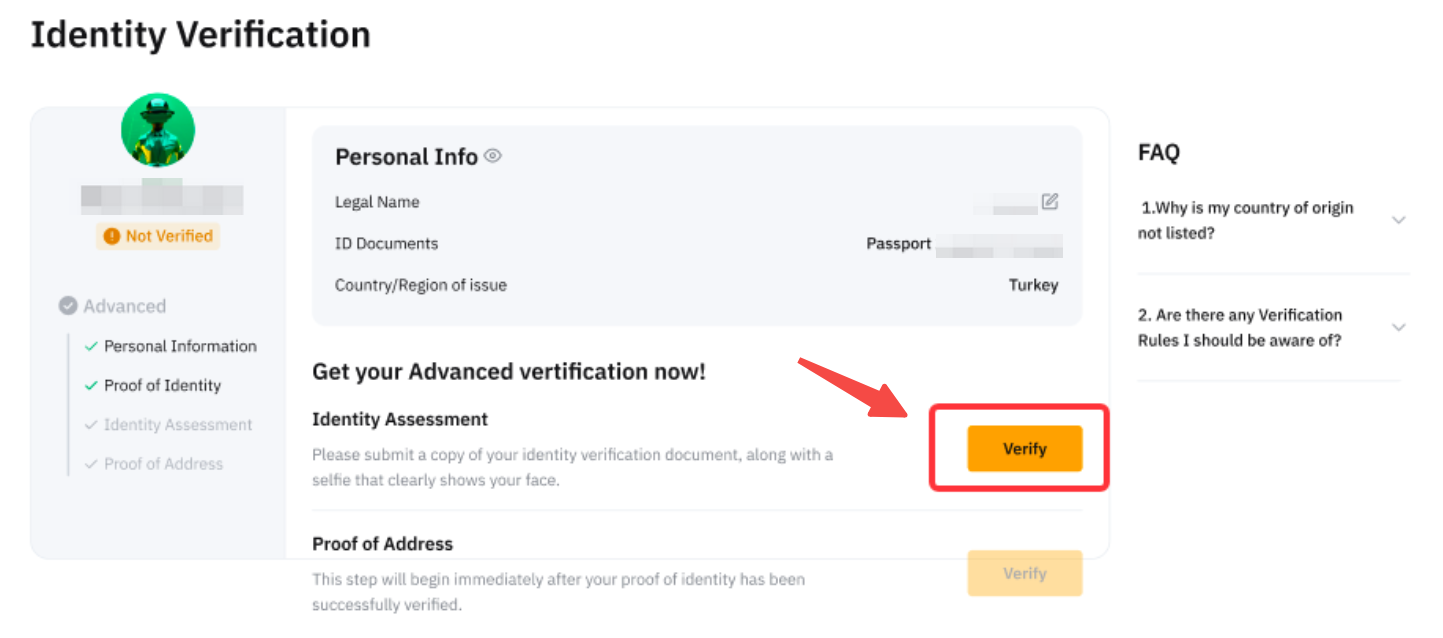Screen dimensions: 1443x638
Task: Open the 'Are there any Verification Rules' question
Action: pos(1240,327)
